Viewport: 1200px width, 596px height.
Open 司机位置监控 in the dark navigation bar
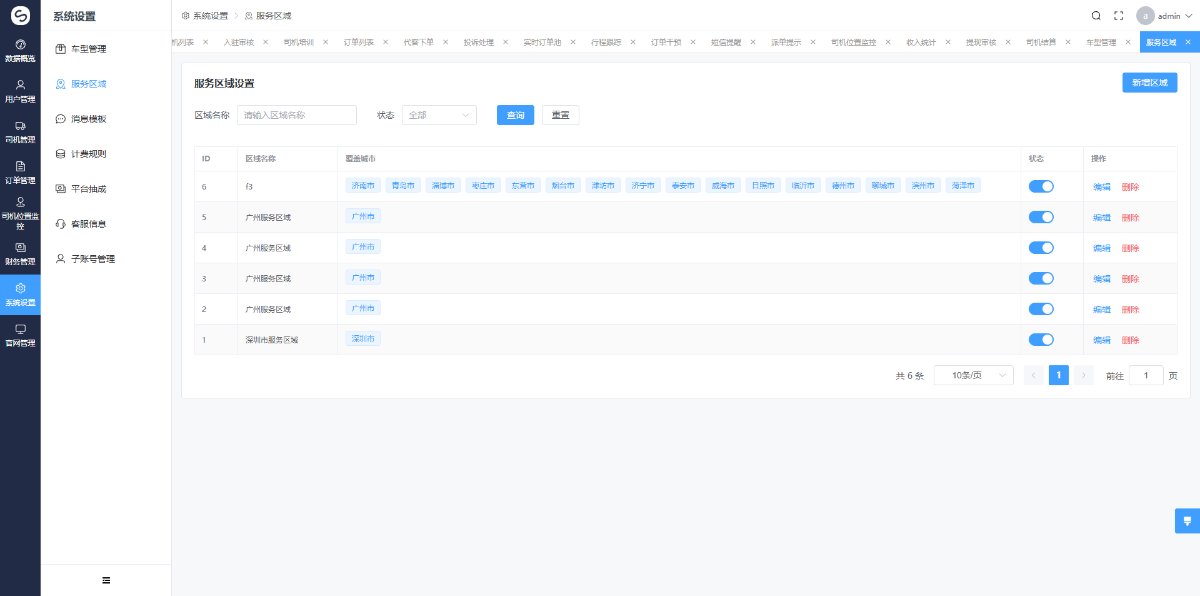pos(20,214)
